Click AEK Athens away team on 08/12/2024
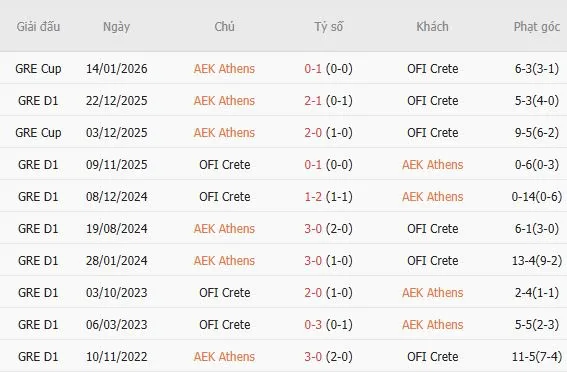The width and height of the screenshot is (567, 372). pyautogui.click(x=432, y=196)
